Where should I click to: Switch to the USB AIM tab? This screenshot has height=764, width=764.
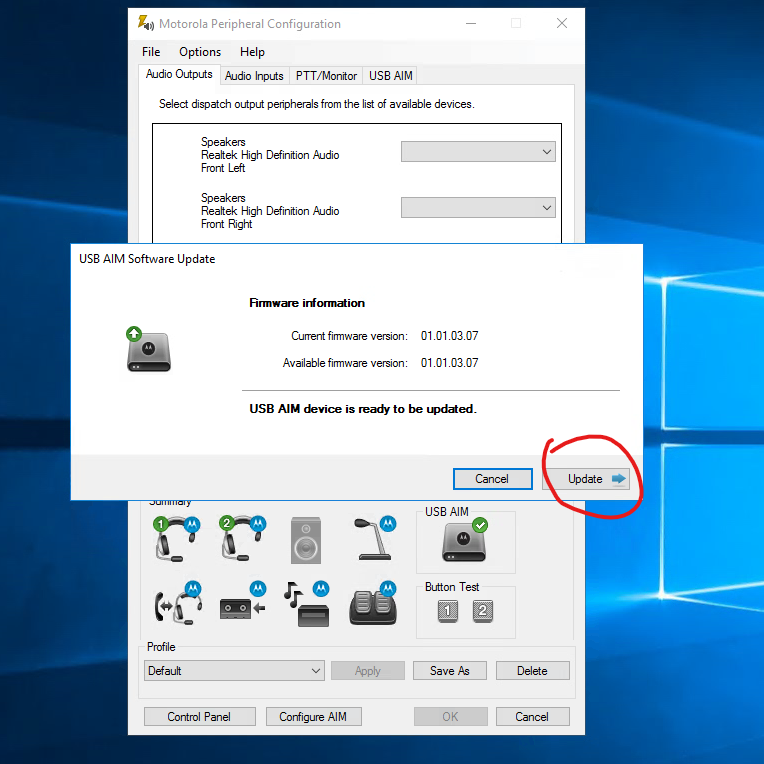pos(390,76)
